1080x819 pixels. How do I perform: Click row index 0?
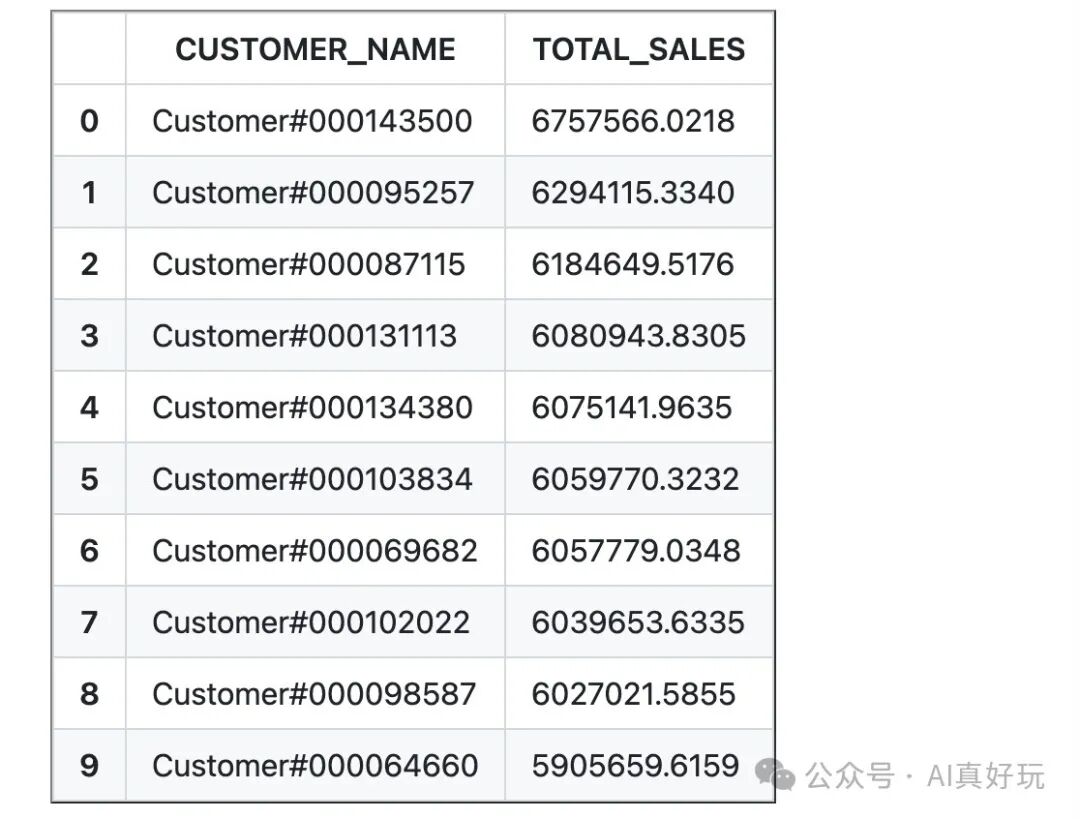[x=89, y=121]
